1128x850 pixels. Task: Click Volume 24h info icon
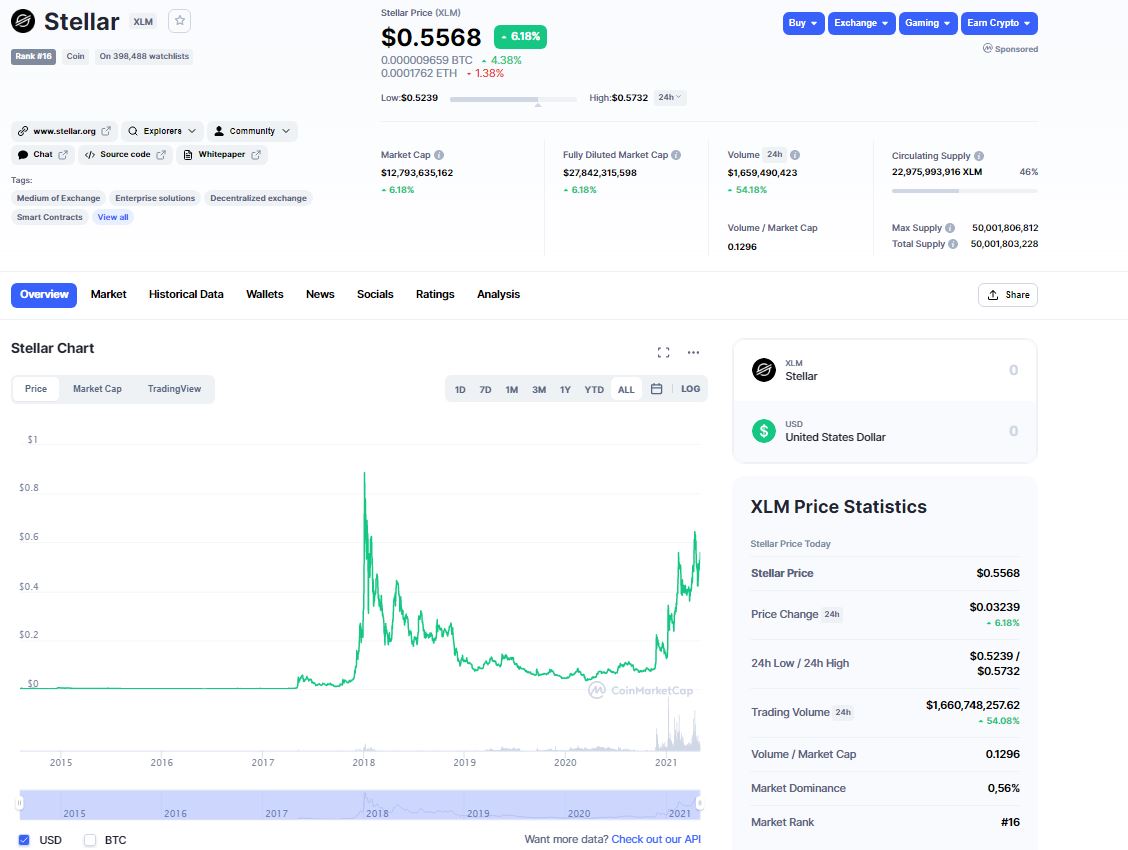[x=795, y=155]
